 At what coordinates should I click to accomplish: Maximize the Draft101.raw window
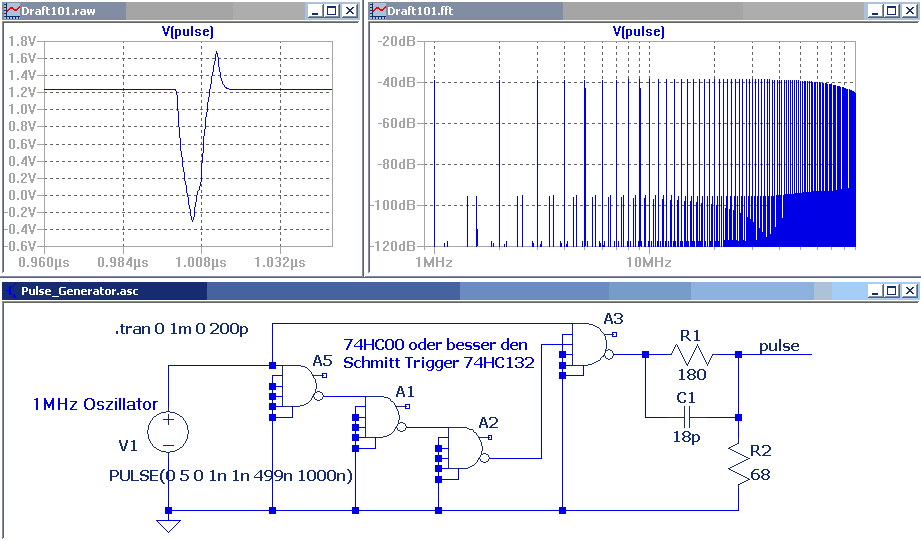click(332, 11)
